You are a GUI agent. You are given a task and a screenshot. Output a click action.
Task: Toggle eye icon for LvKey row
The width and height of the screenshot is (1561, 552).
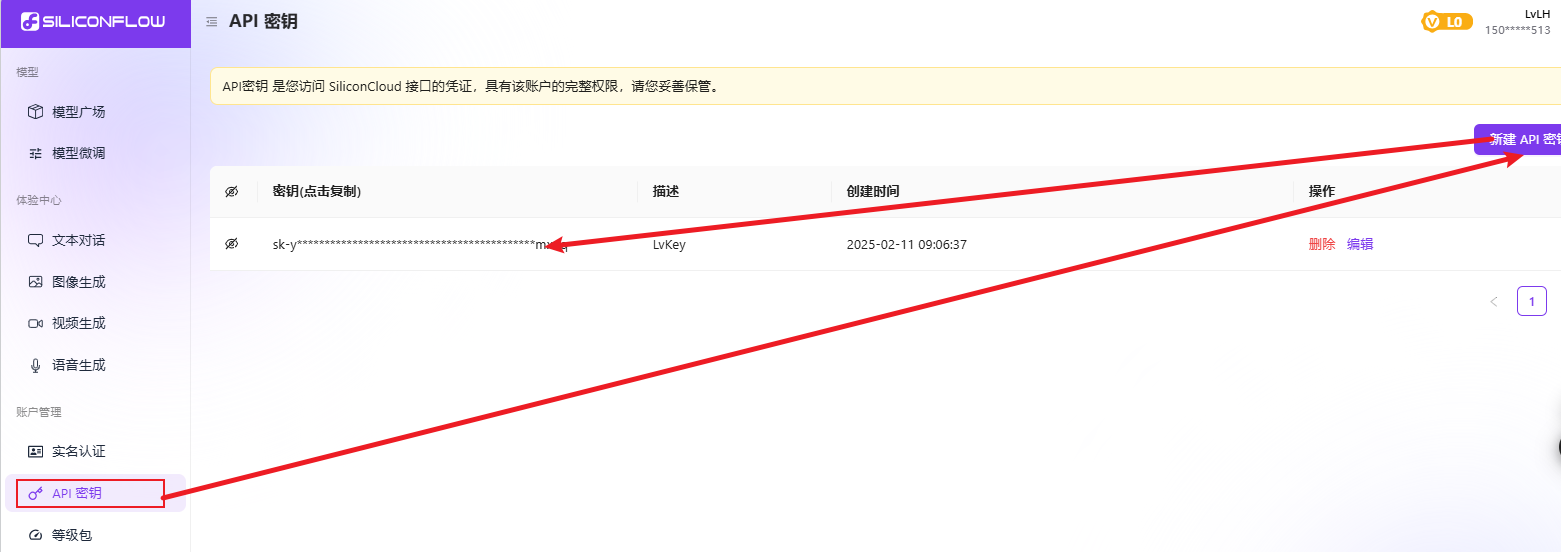click(232, 244)
